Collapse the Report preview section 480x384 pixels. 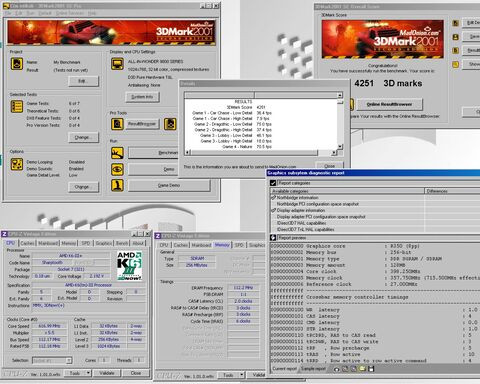[273, 238]
